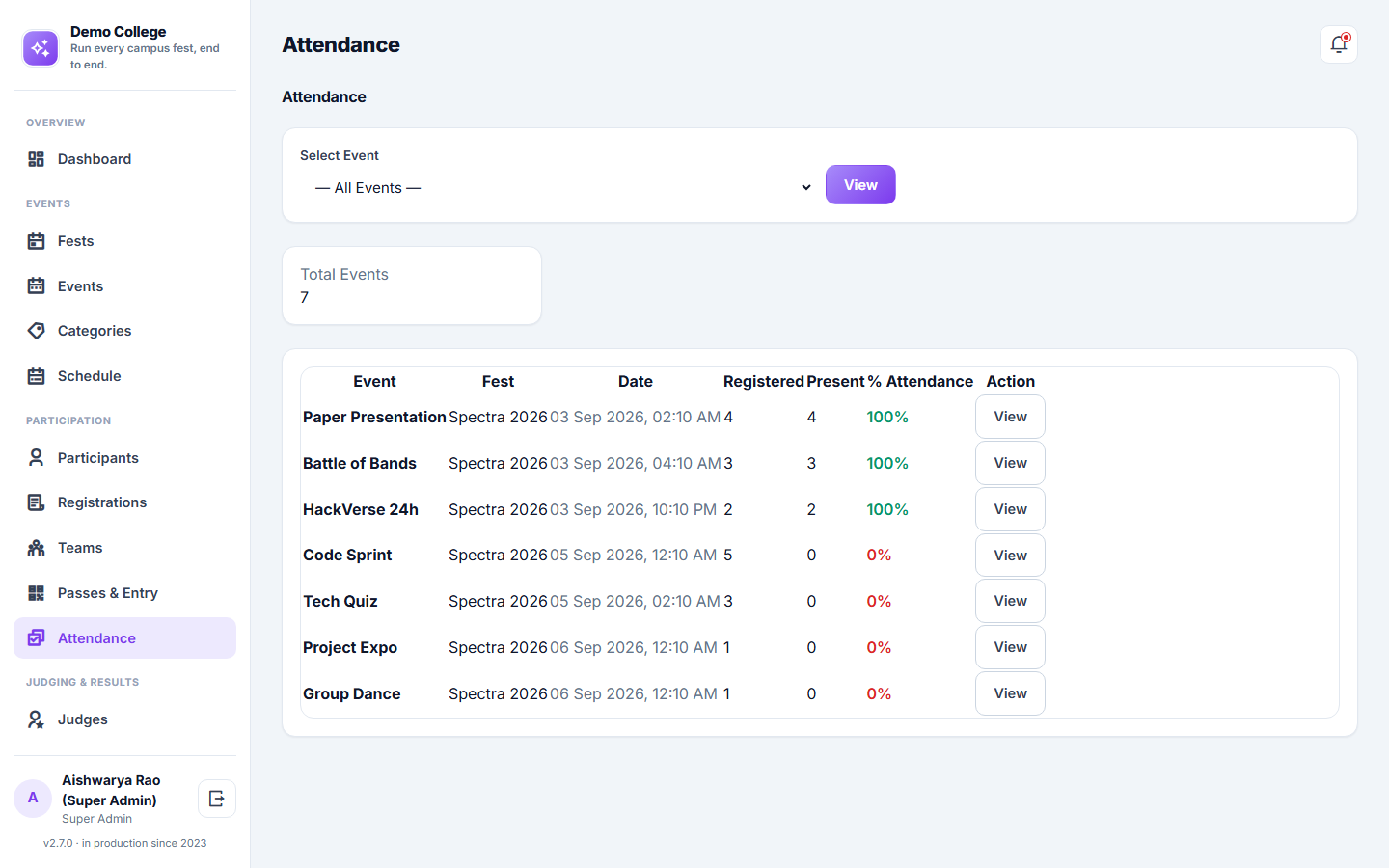This screenshot has height=868, width=1389.
Task: Click the version v2.7.0 footer text
Action: point(124,843)
